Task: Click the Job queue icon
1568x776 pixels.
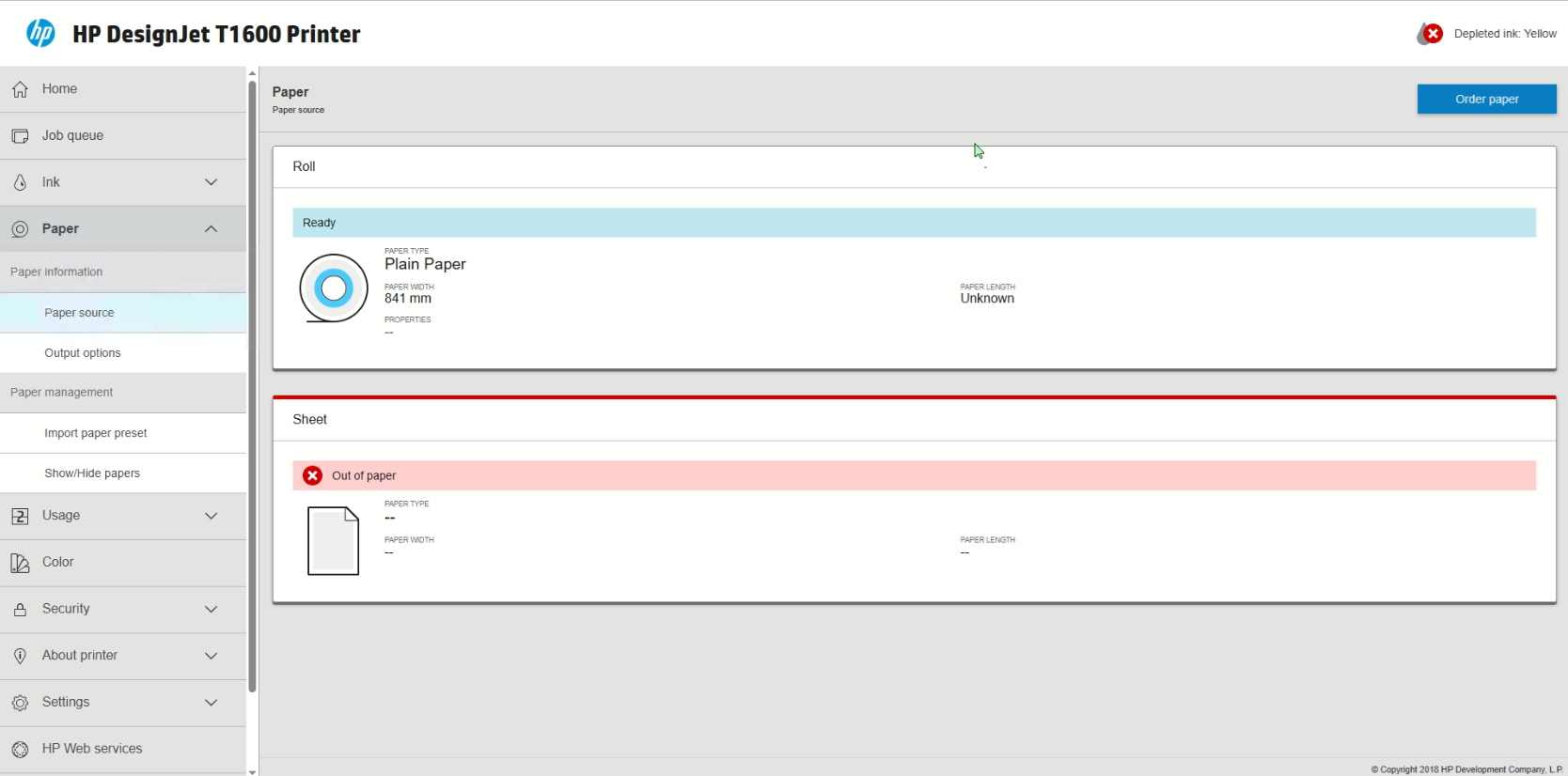Action: 20,136
